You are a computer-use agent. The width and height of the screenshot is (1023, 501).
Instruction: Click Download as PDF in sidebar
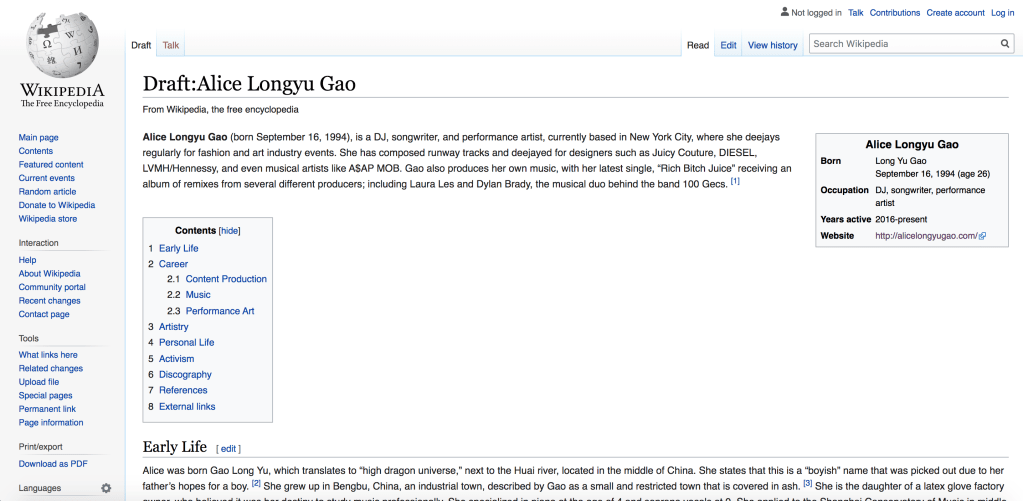click(x=52, y=463)
